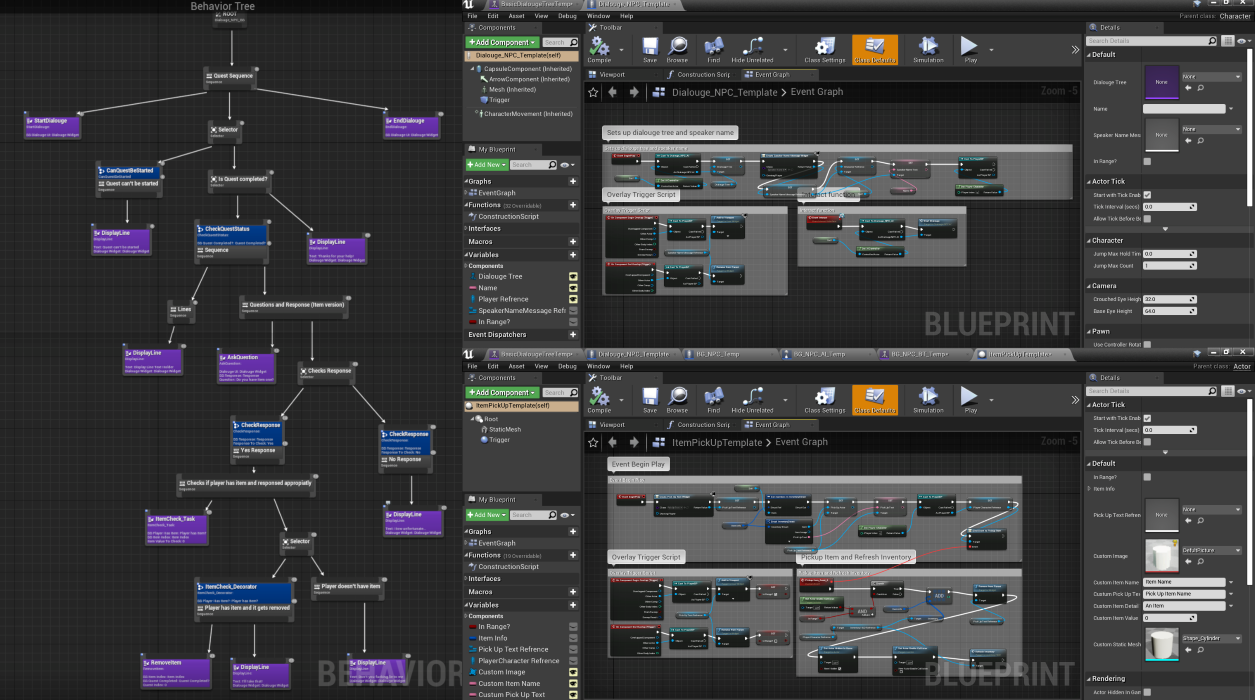
Task: Open the Debug menu in the Dialouge_NPC_Template editor
Action: coord(567,16)
